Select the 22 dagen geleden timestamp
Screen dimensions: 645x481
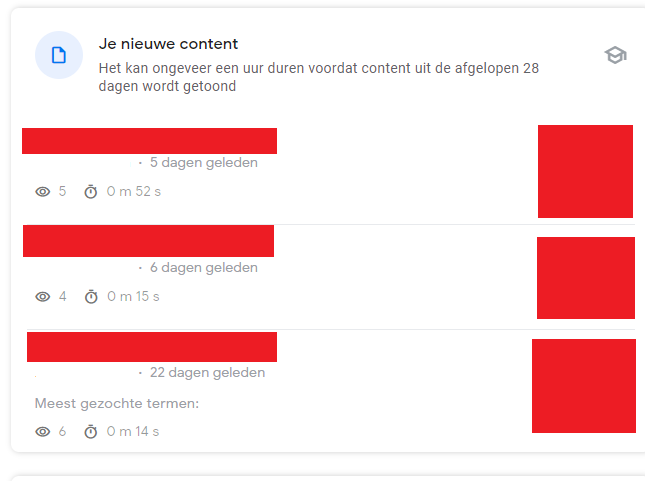coord(207,372)
